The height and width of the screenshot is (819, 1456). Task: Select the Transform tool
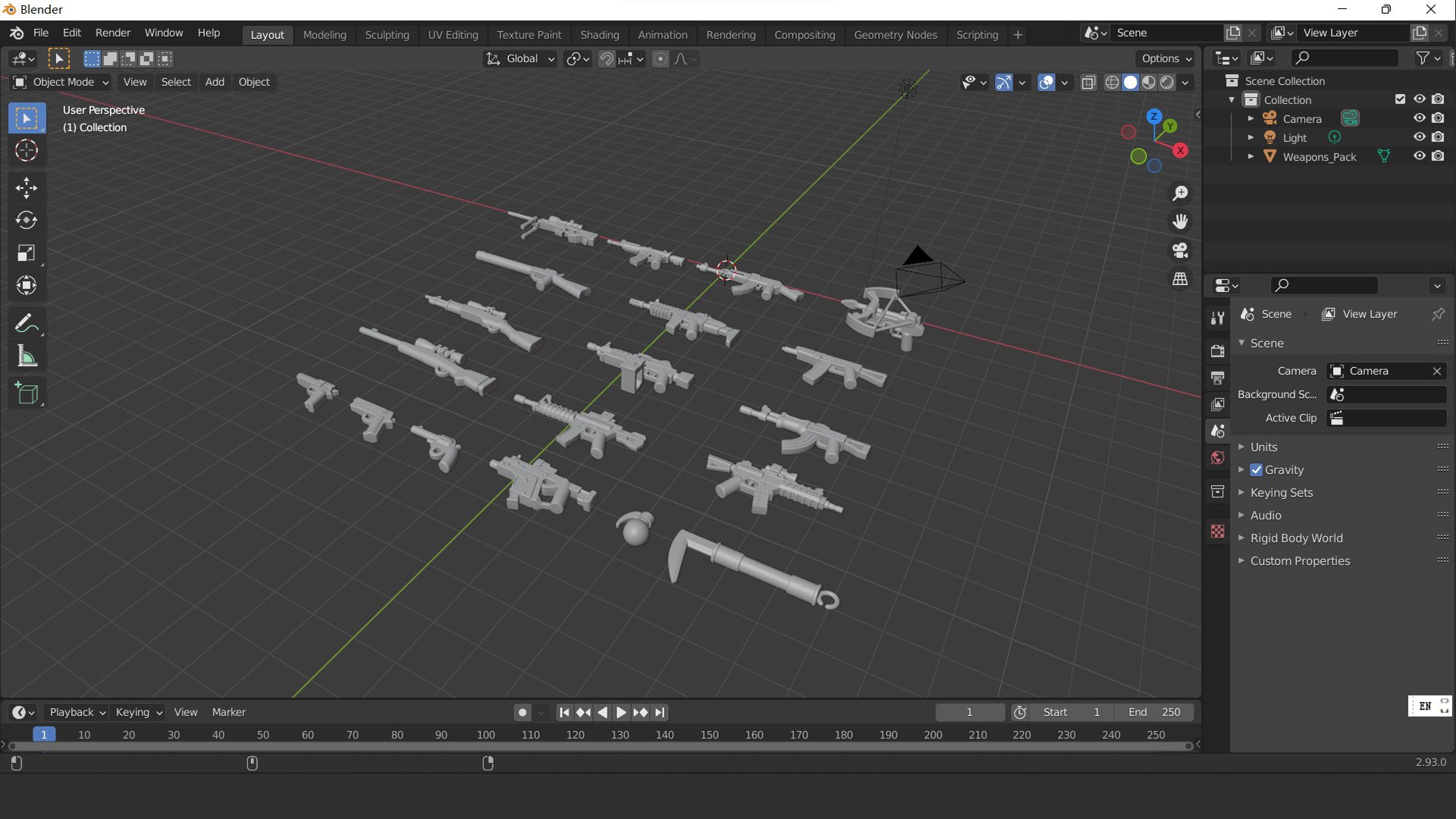[x=27, y=285]
